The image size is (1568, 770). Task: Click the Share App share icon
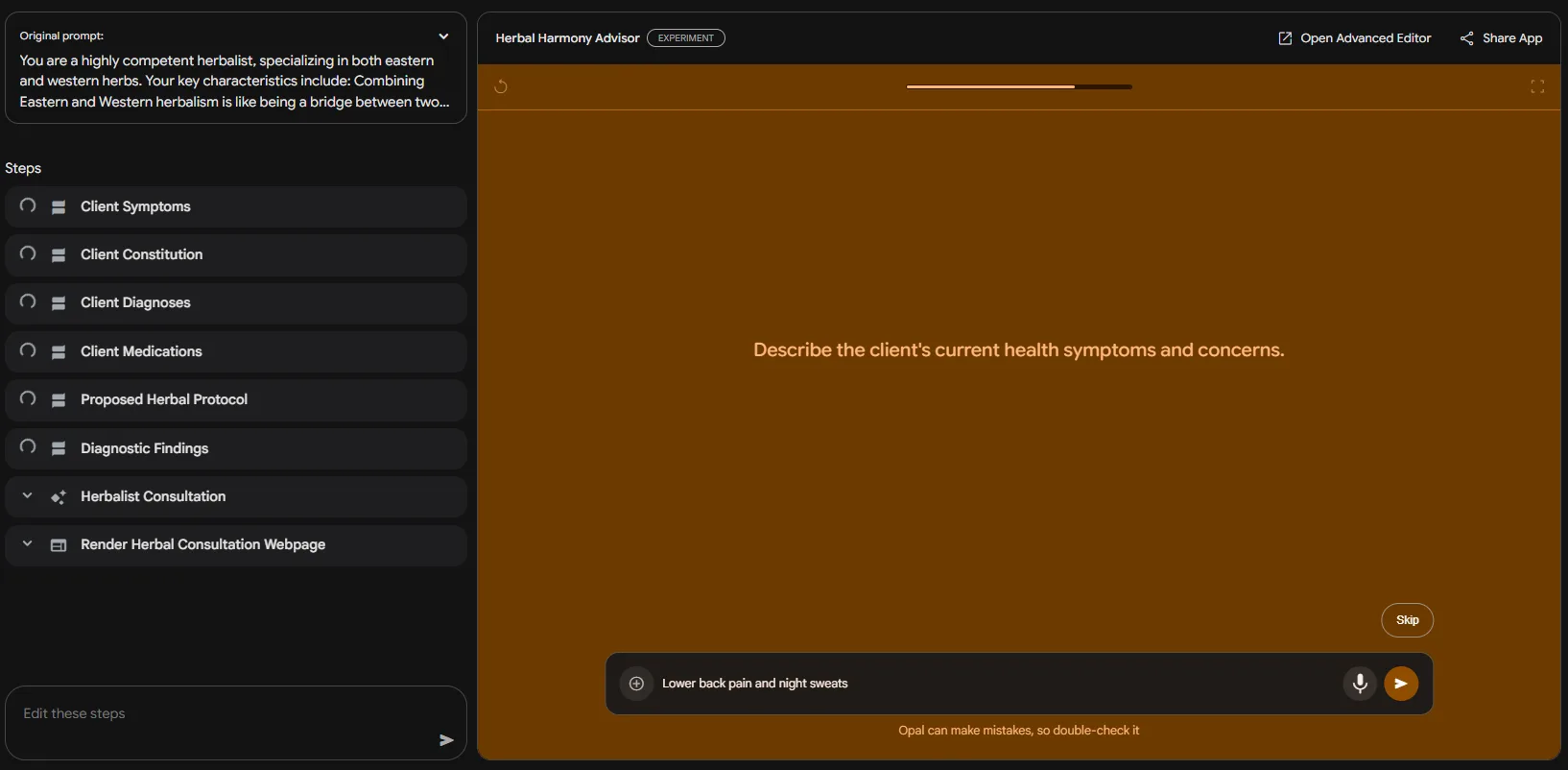(1466, 38)
